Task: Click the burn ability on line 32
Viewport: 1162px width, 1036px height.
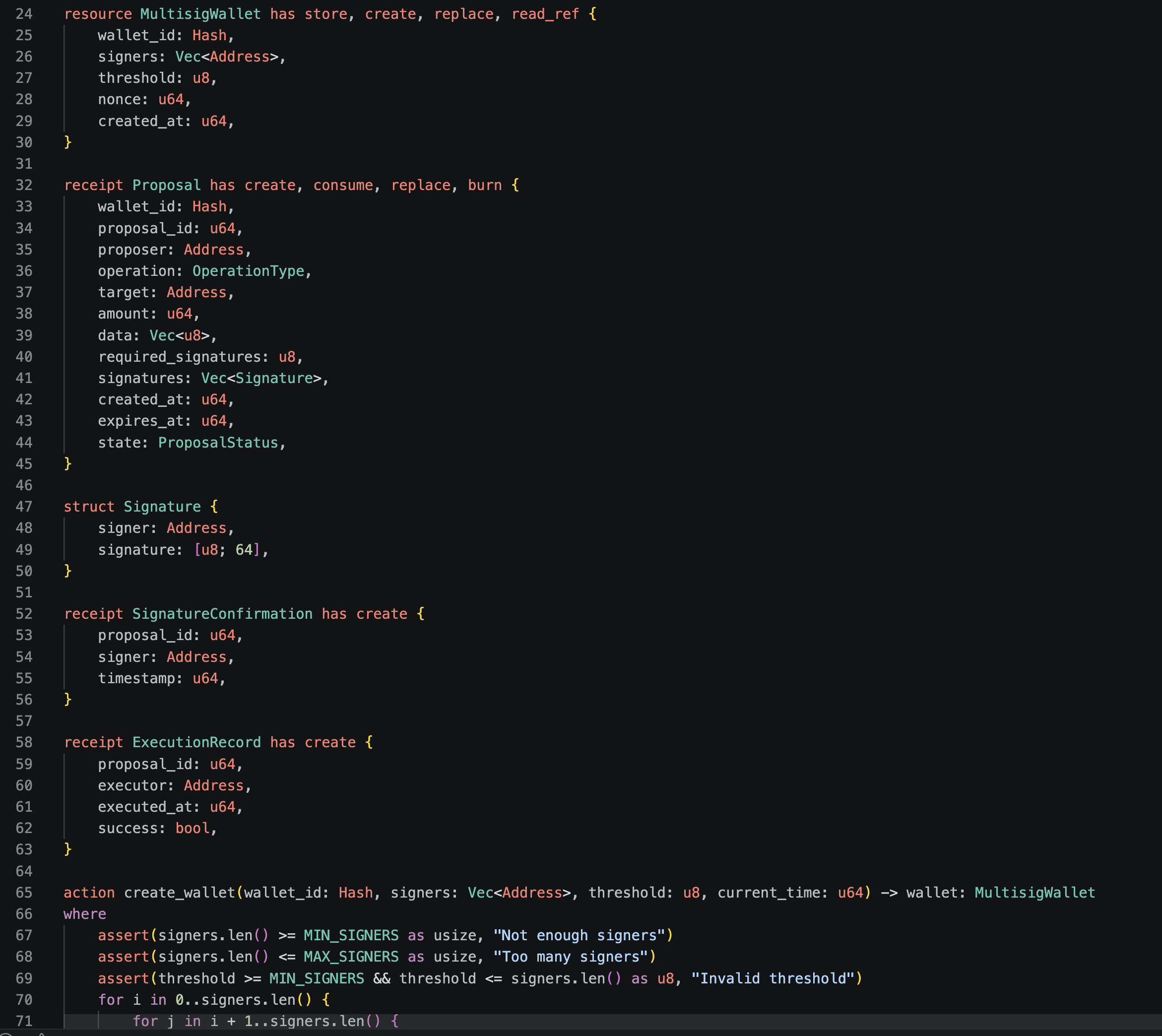Action: 485,186
